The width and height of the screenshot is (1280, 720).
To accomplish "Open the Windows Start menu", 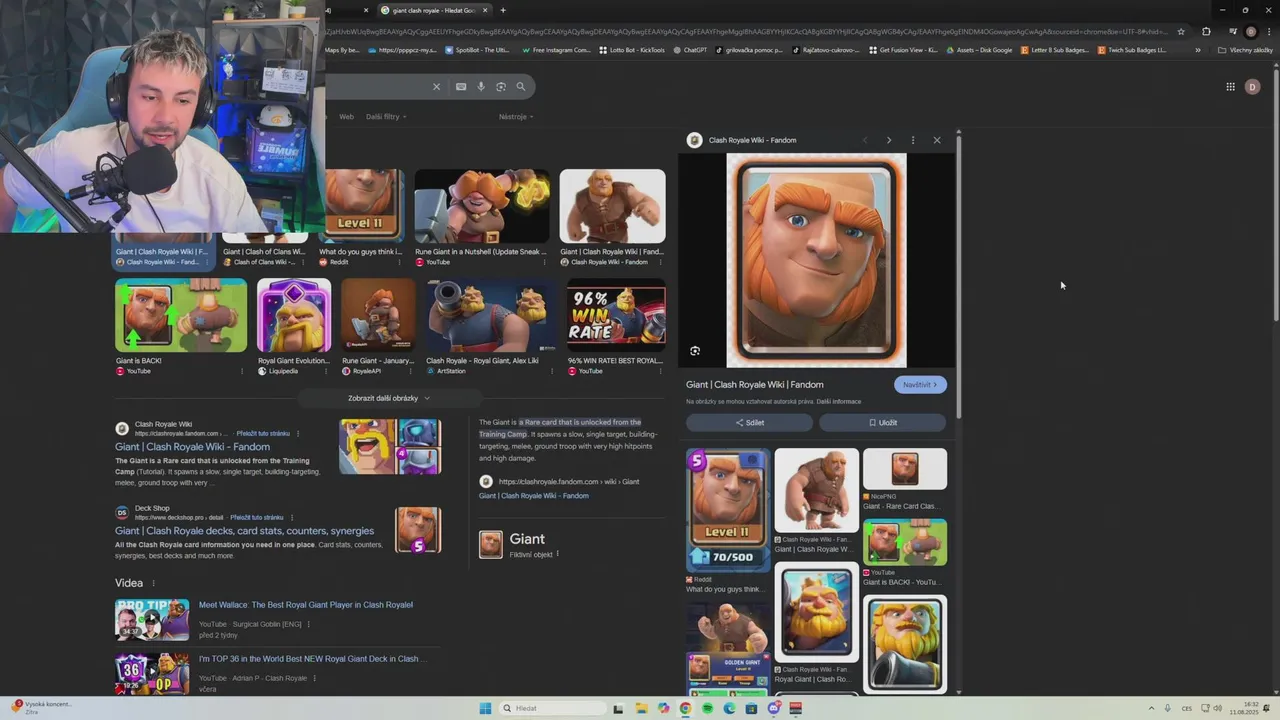I will tap(485, 708).
